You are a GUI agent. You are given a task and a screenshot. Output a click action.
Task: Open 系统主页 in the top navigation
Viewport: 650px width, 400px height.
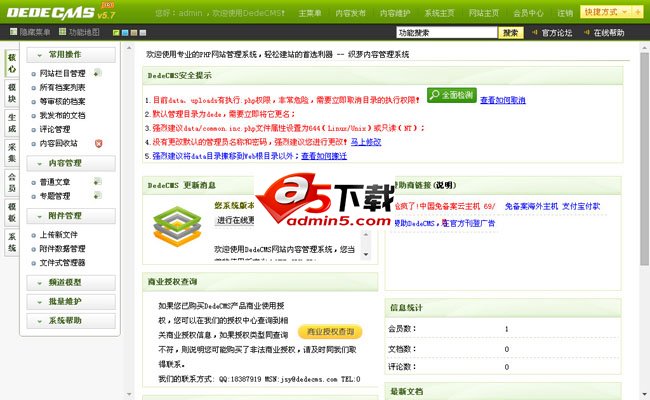click(439, 13)
